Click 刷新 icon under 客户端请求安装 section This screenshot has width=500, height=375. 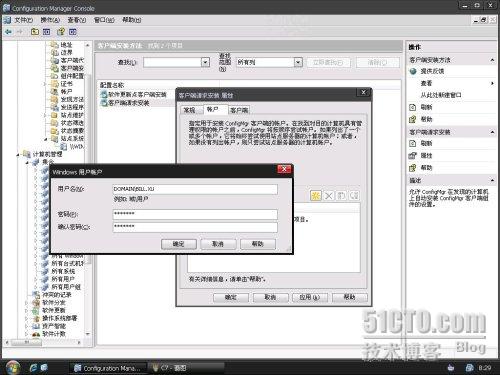413,144
